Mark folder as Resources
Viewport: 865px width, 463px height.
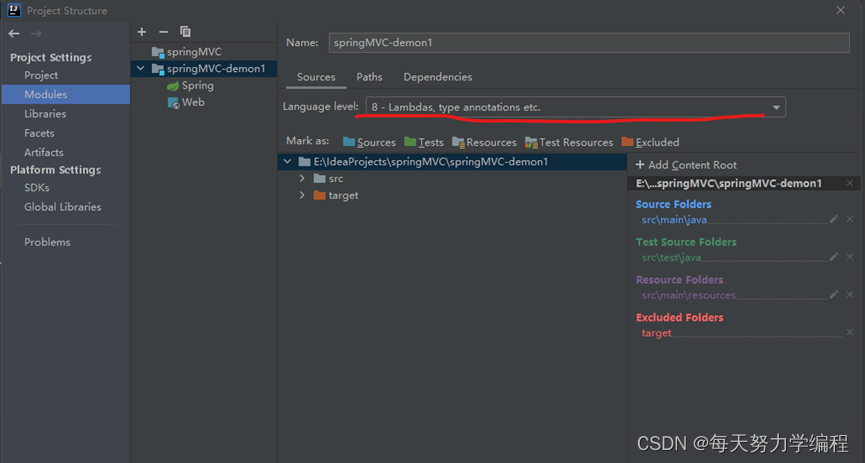(x=484, y=142)
